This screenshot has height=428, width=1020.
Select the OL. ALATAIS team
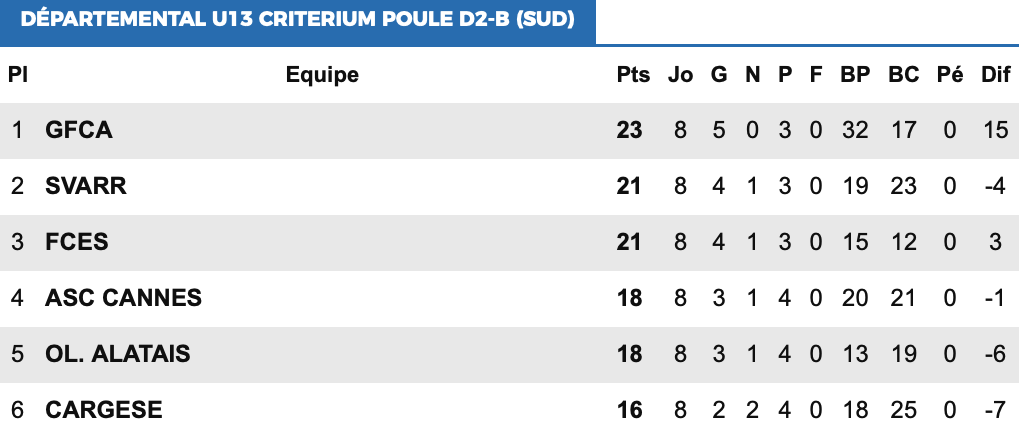[117, 354]
